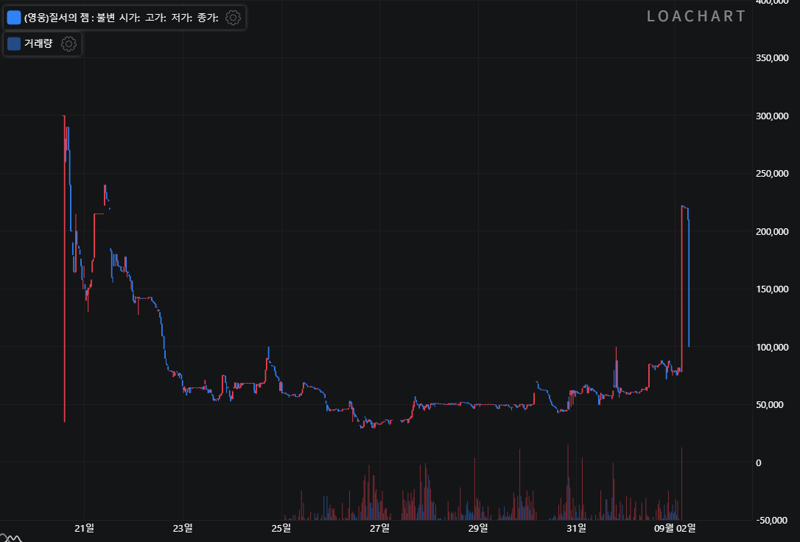
Task: Click the 350,000 price axis label
Action: 772,58
